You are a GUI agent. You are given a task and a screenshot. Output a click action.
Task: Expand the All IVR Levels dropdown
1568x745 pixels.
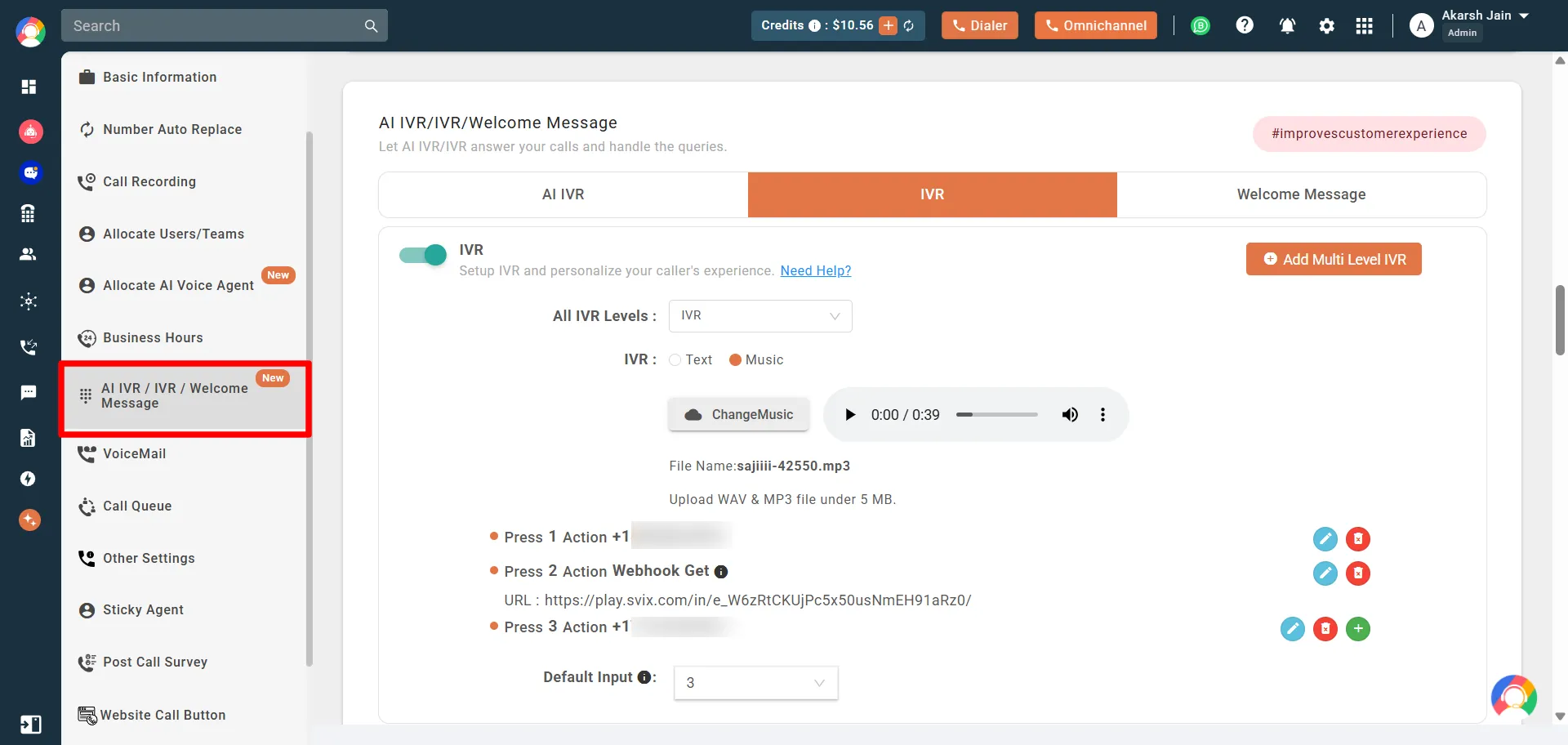[759, 316]
